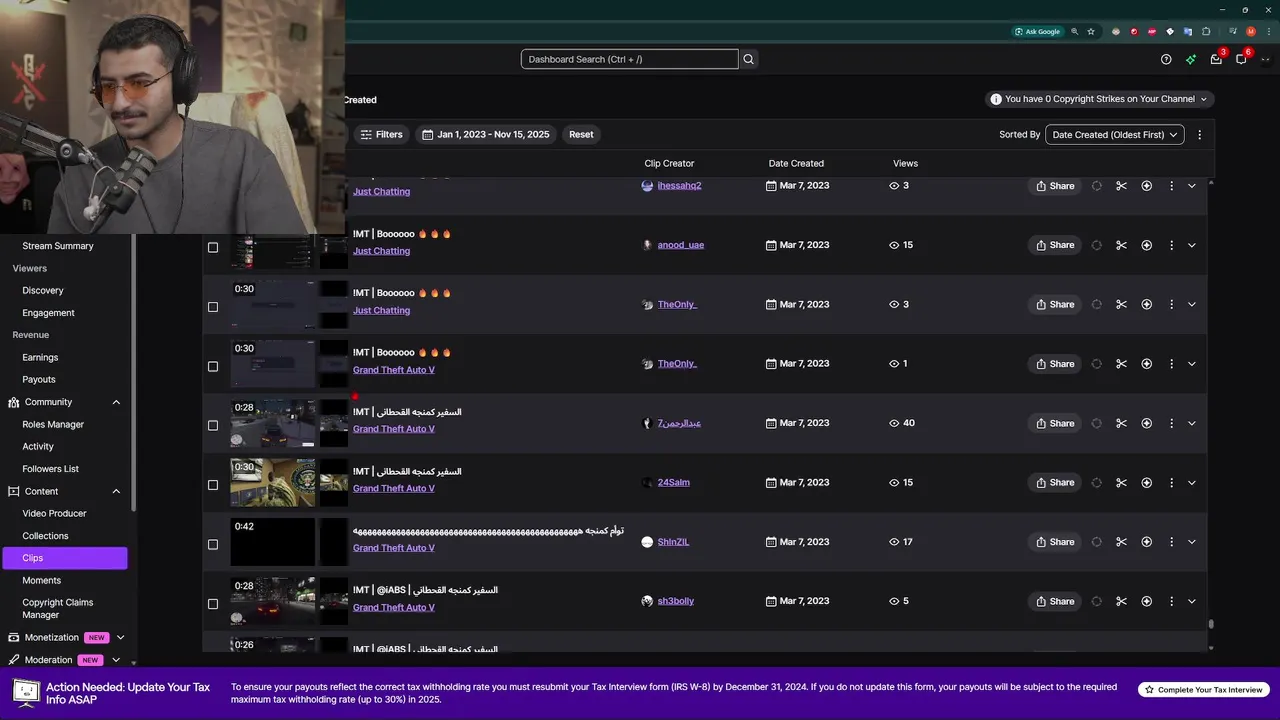Click the Views column header

905,163
